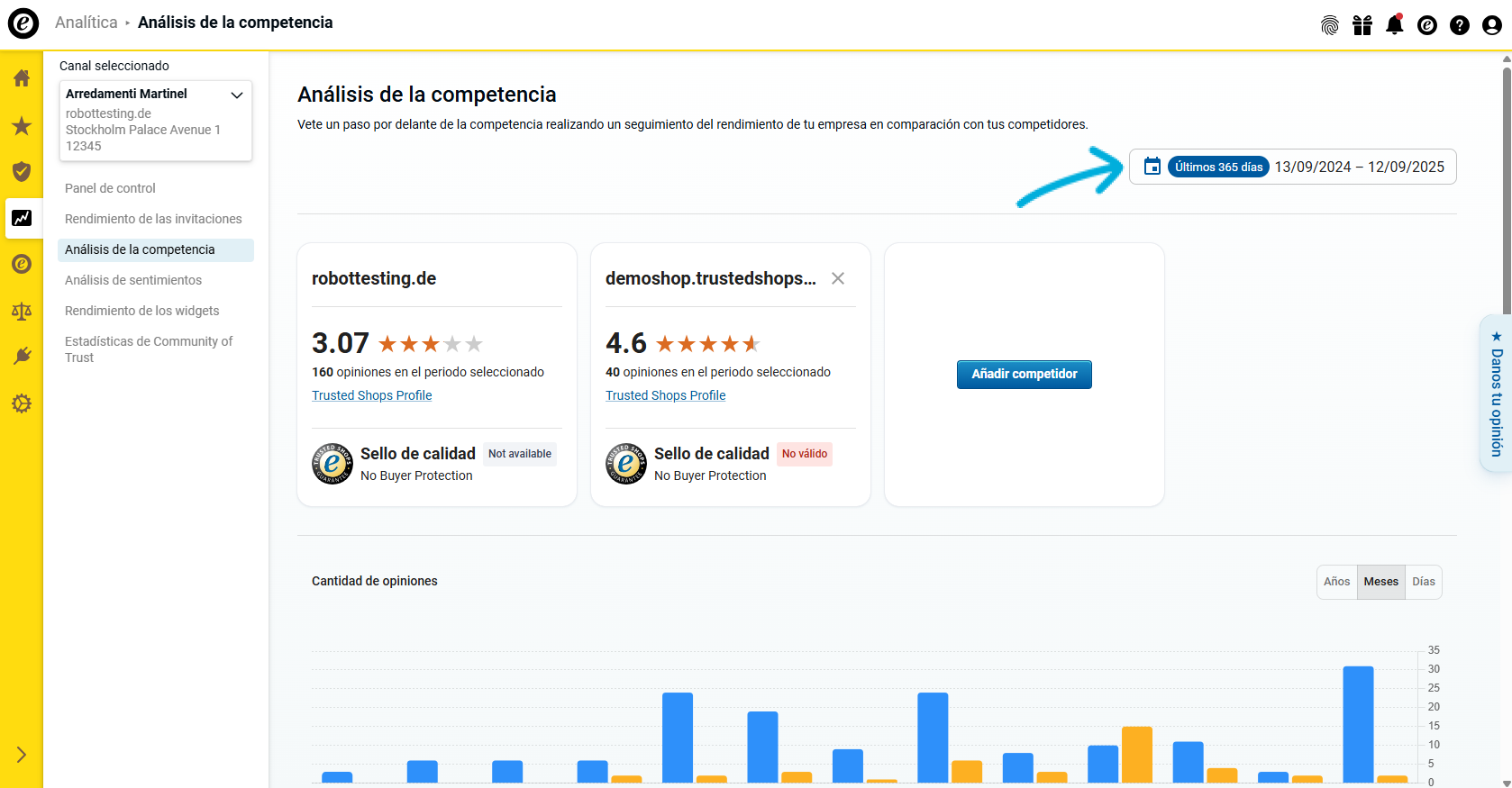Switch chart view to Días

coord(1423,582)
